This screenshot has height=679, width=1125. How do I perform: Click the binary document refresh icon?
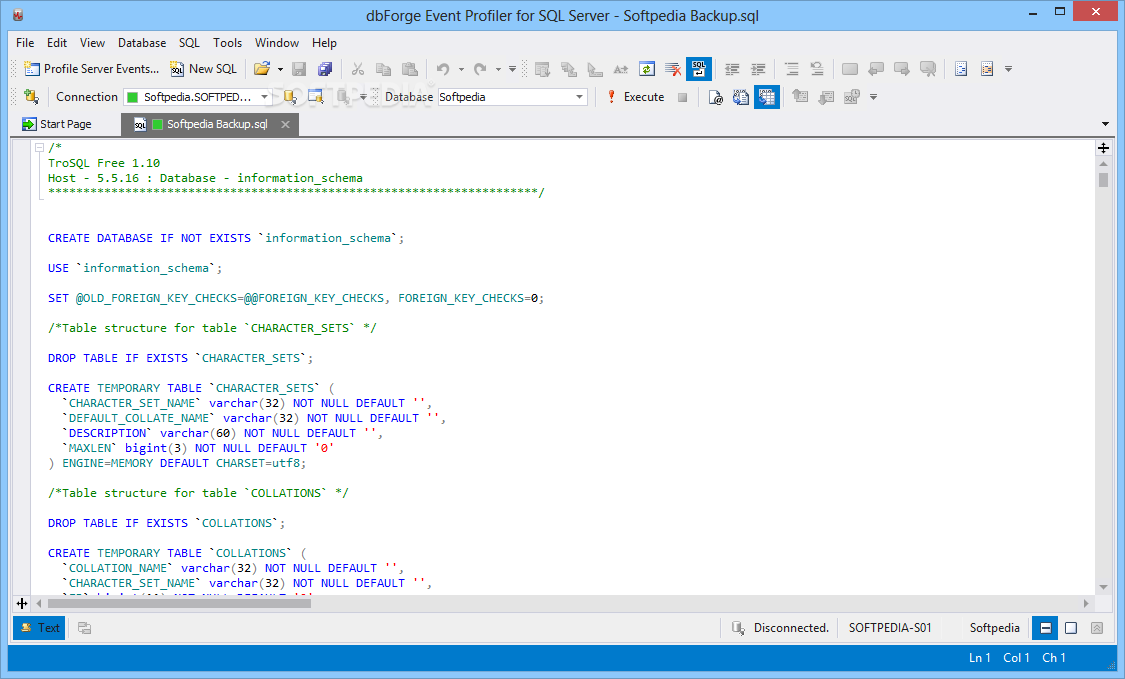click(x=740, y=97)
